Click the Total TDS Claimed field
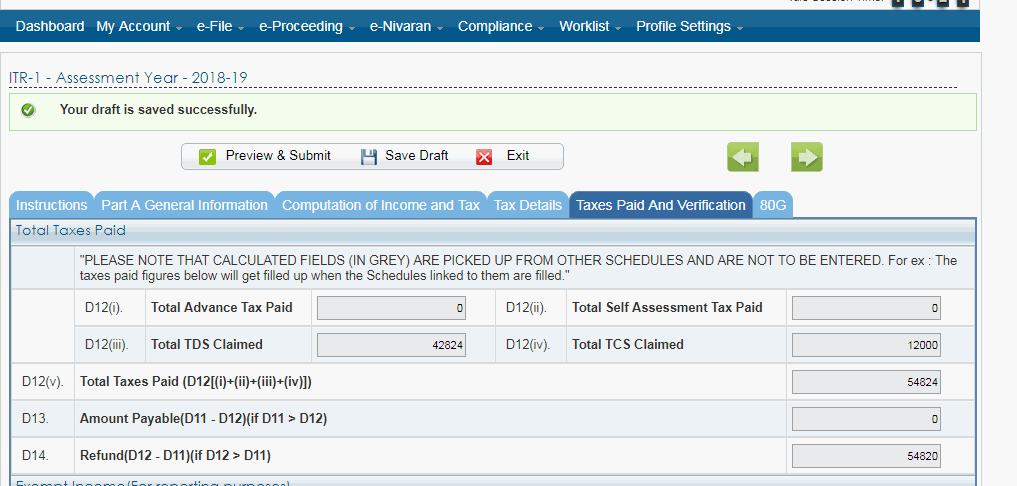The width and height of the screenshot is (1017, 486). [x=391, y=345]
